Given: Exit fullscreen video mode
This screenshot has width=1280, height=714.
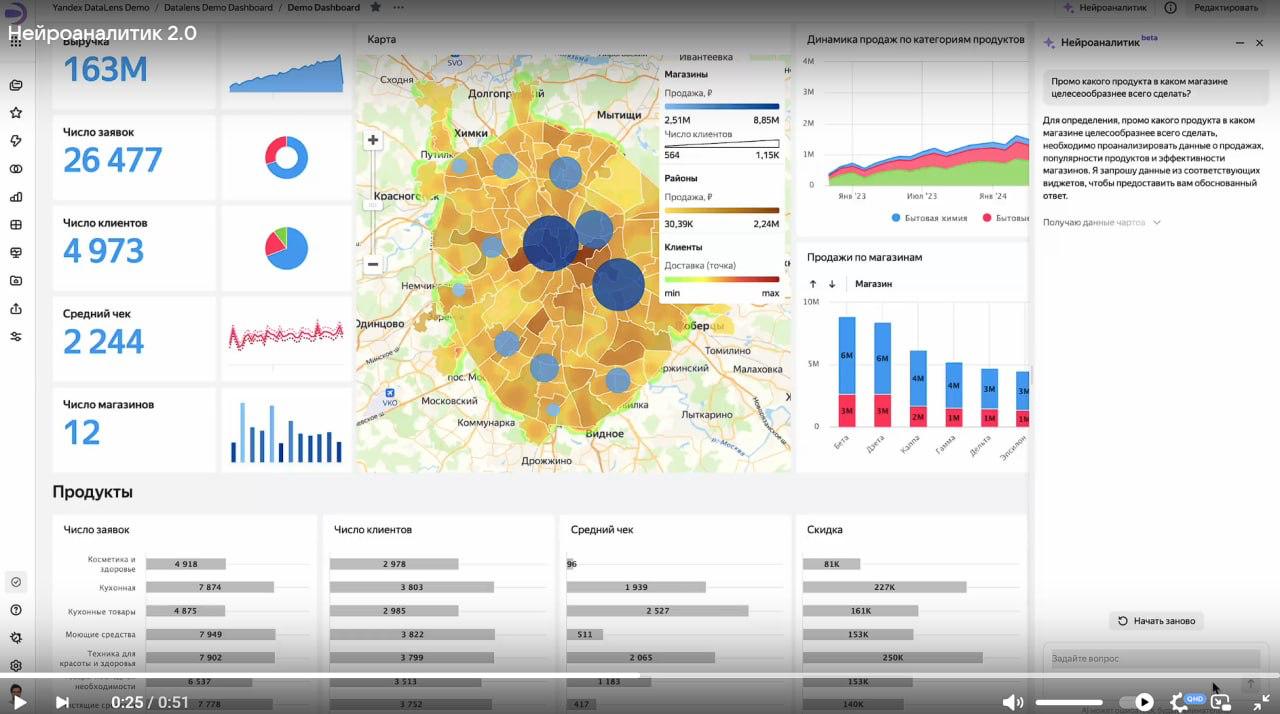Looking at the screenshot, I should [x=1261, y=702].
